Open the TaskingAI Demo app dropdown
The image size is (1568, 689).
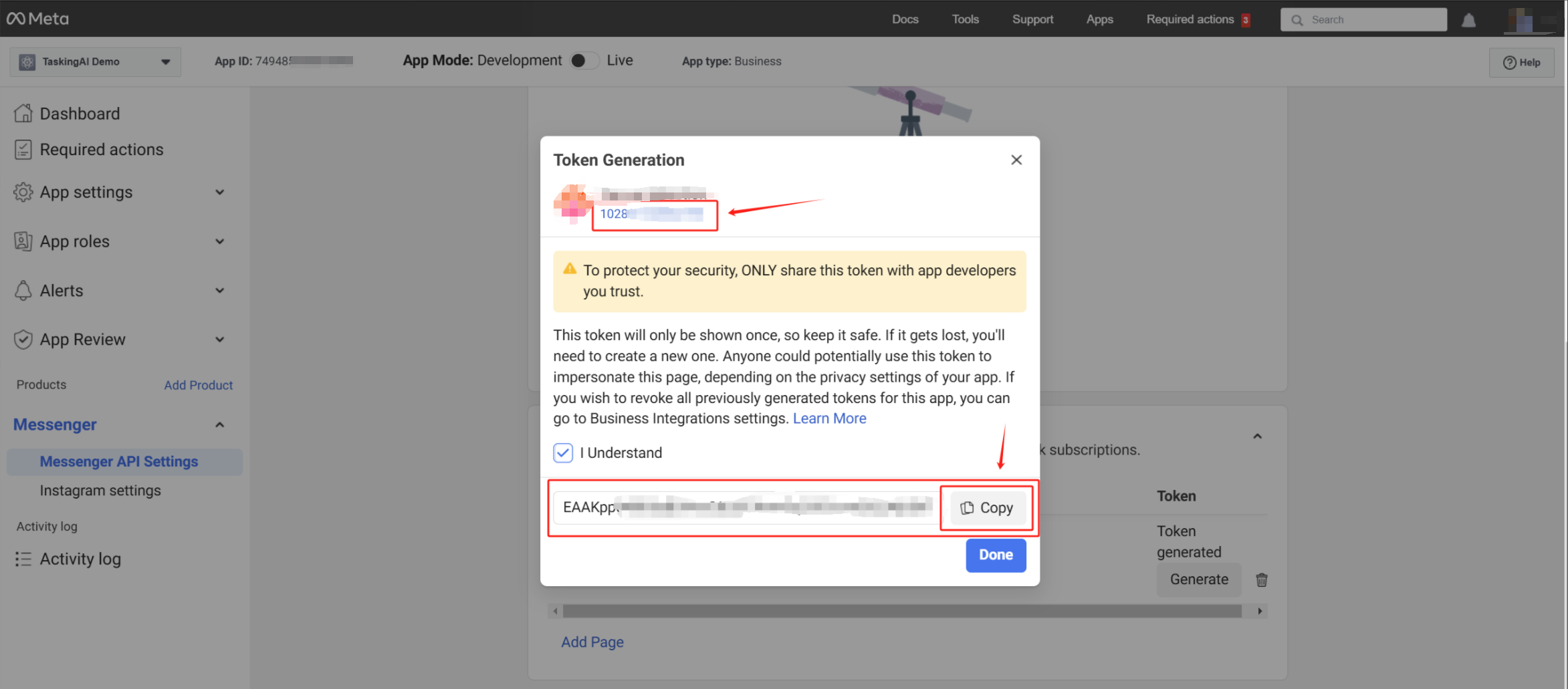tap(95, 62)
